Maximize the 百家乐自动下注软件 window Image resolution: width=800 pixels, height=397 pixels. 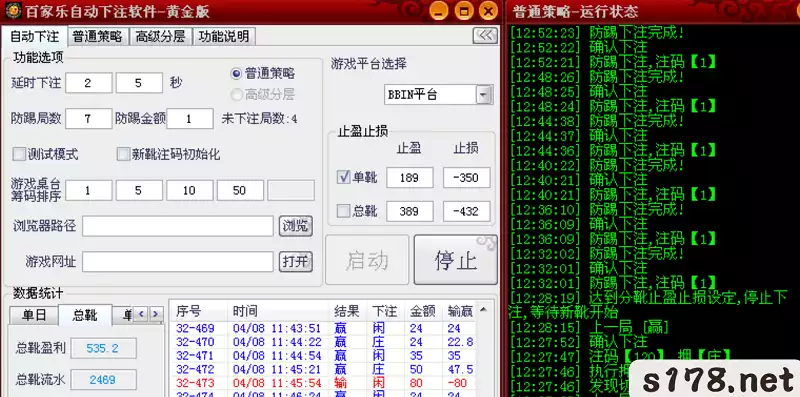(464, 11)
